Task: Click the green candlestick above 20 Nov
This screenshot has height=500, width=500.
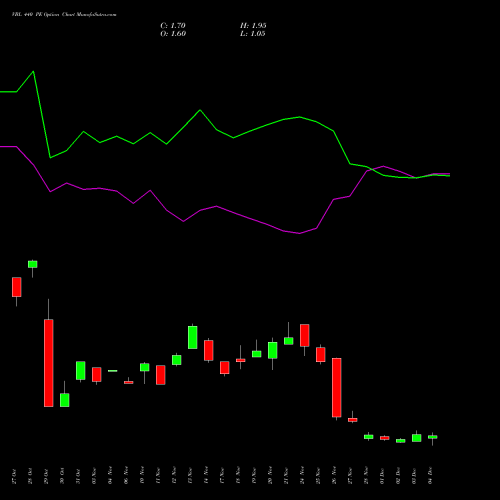Action: [273, 350]
